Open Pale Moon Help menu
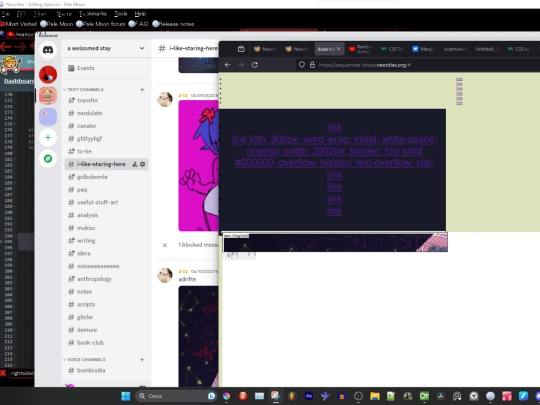This screenshot has height=405, width=540. (x=140, y=14)
